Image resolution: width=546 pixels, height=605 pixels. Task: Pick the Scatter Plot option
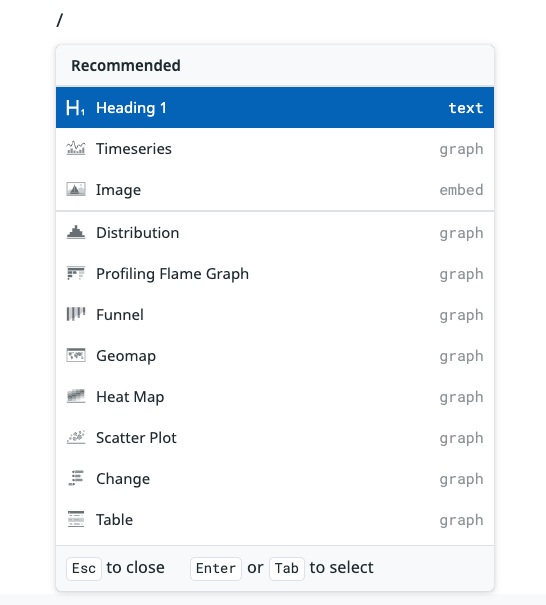[x=275, y=437]
